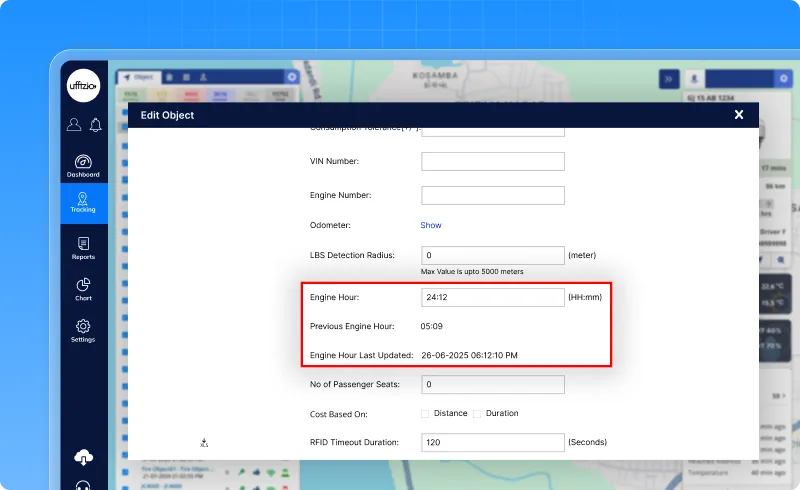This screenshot has width=800, height=490.
Task: Click the Uffizio logo
Action: pos(83,86)
